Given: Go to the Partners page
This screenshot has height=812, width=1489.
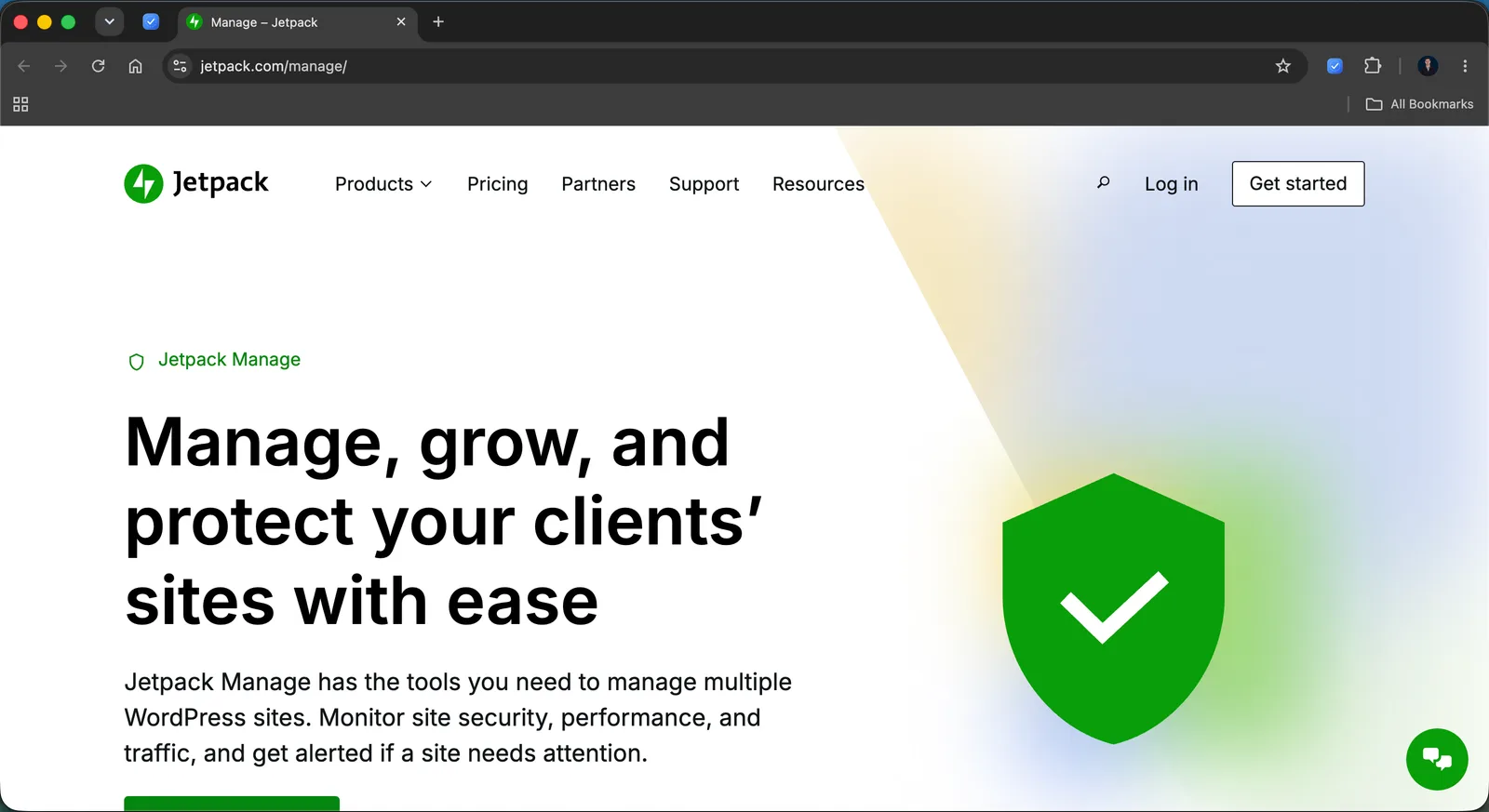Looking at the screenshot, I should tap(598, 184).
